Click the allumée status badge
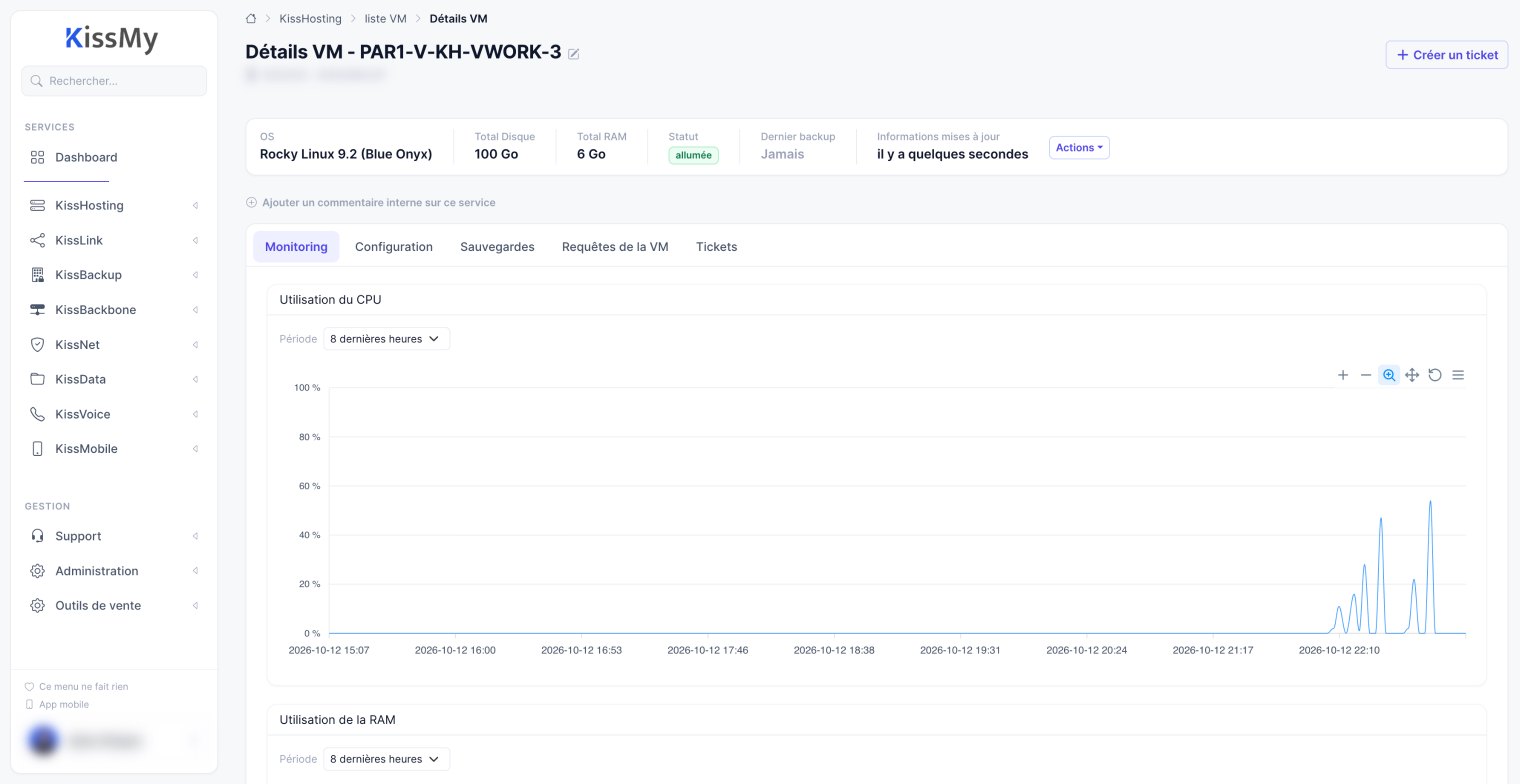 pyautogui.click(x=694, y=156)
